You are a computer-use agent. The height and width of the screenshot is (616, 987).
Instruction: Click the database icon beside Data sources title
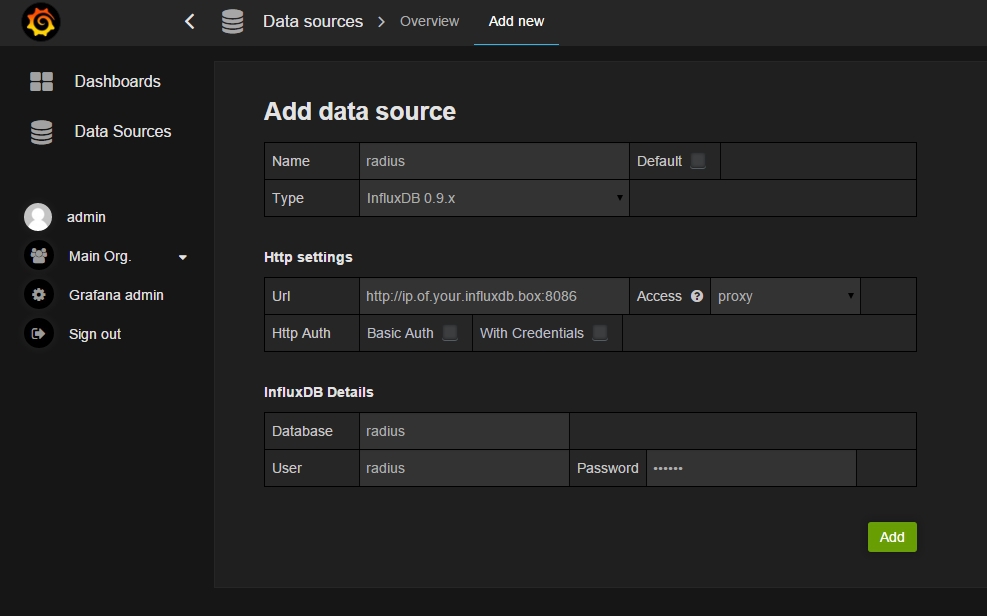232,21
